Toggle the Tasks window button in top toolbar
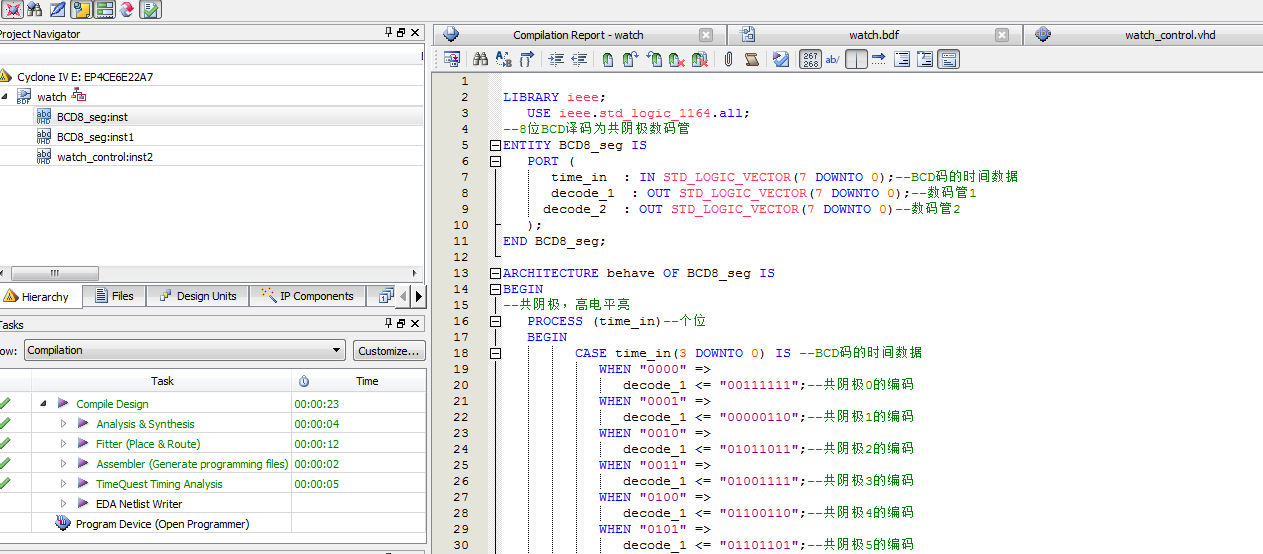The width and height of the screenshot is (1263, 554). pos(150,10)
